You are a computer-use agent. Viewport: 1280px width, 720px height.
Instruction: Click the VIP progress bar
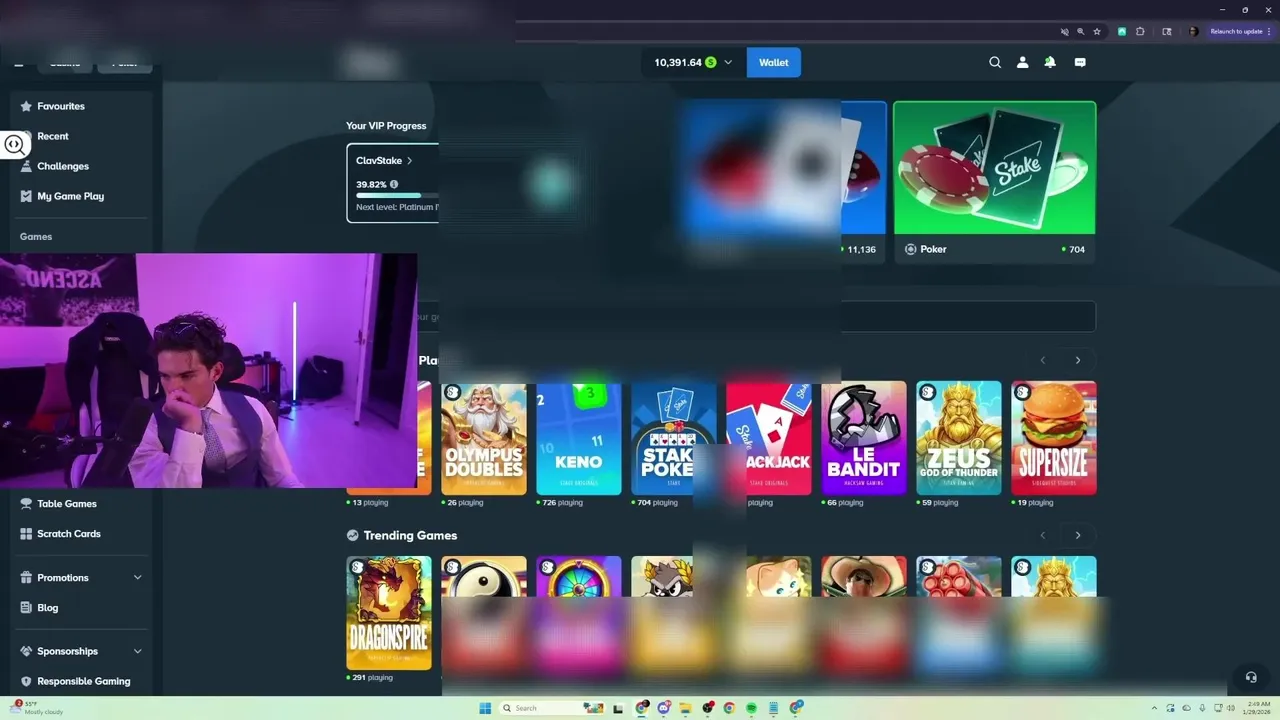(x=396, y=196)
